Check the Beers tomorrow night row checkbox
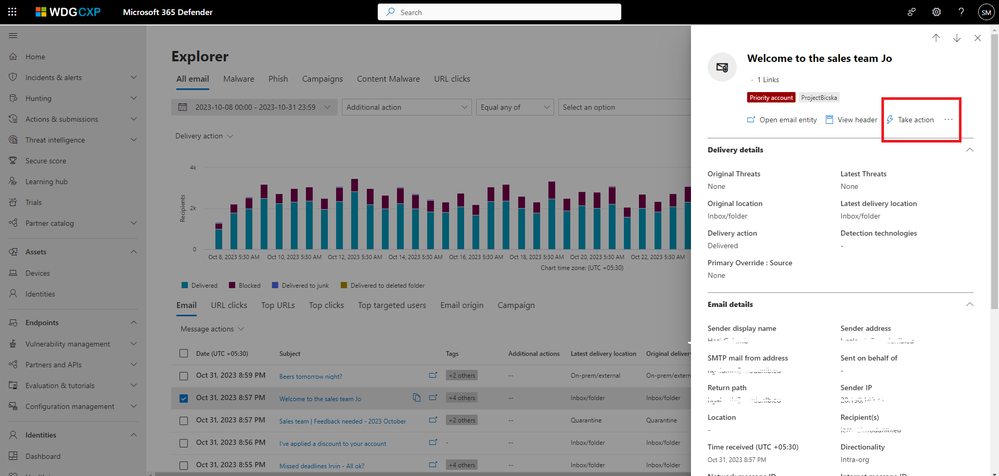 click(183, 376)
